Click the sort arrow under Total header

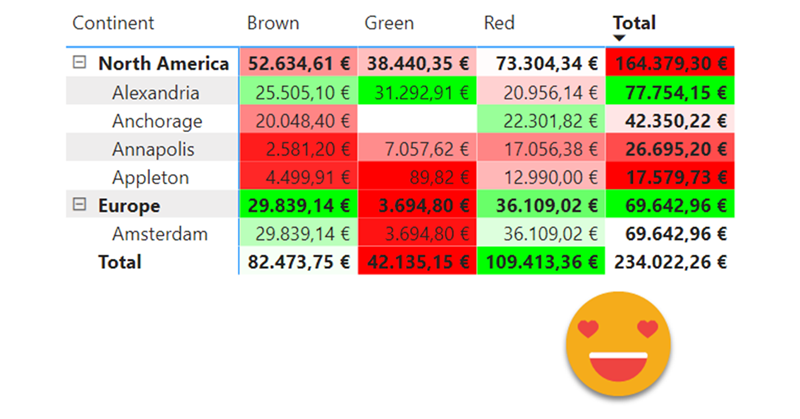coord(619,38)
